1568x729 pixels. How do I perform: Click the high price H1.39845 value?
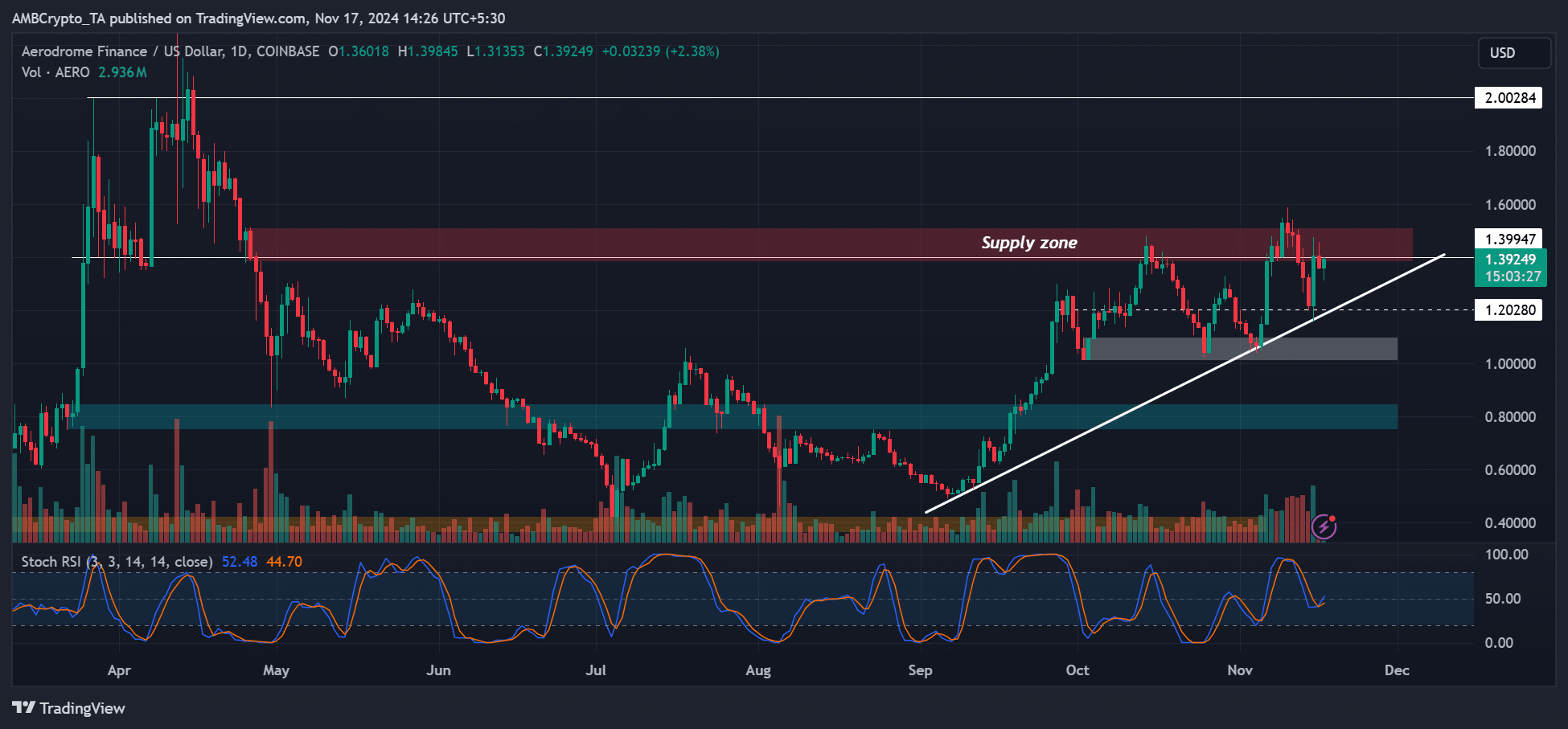pyautogui.click(x=428, y=51)
